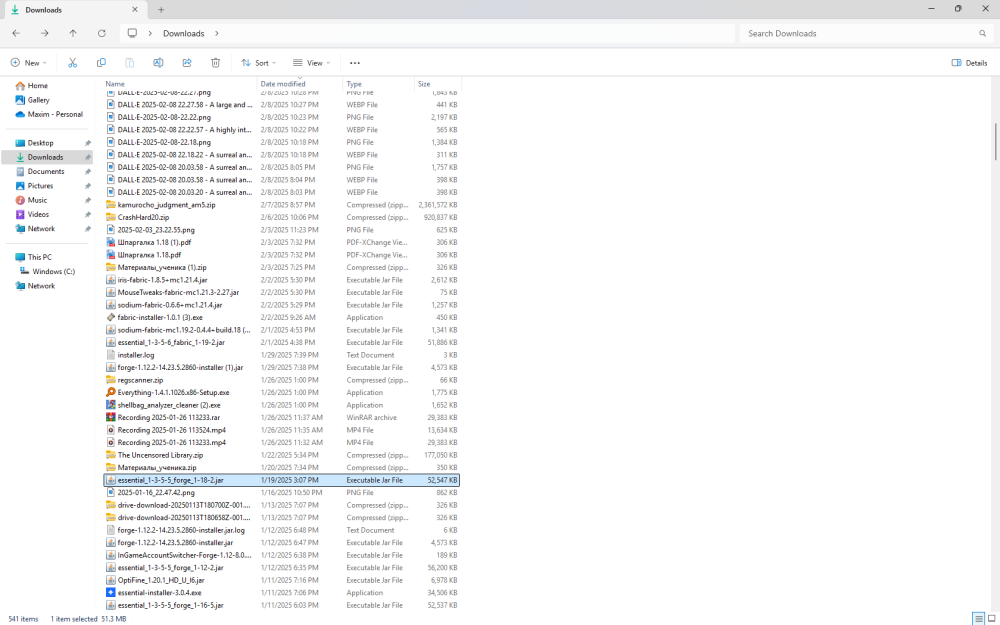Viewport: 1000px width, 625px height.
Task: Select Recording 2025-01-26 113524.mp4
Action: pos(281,430)
